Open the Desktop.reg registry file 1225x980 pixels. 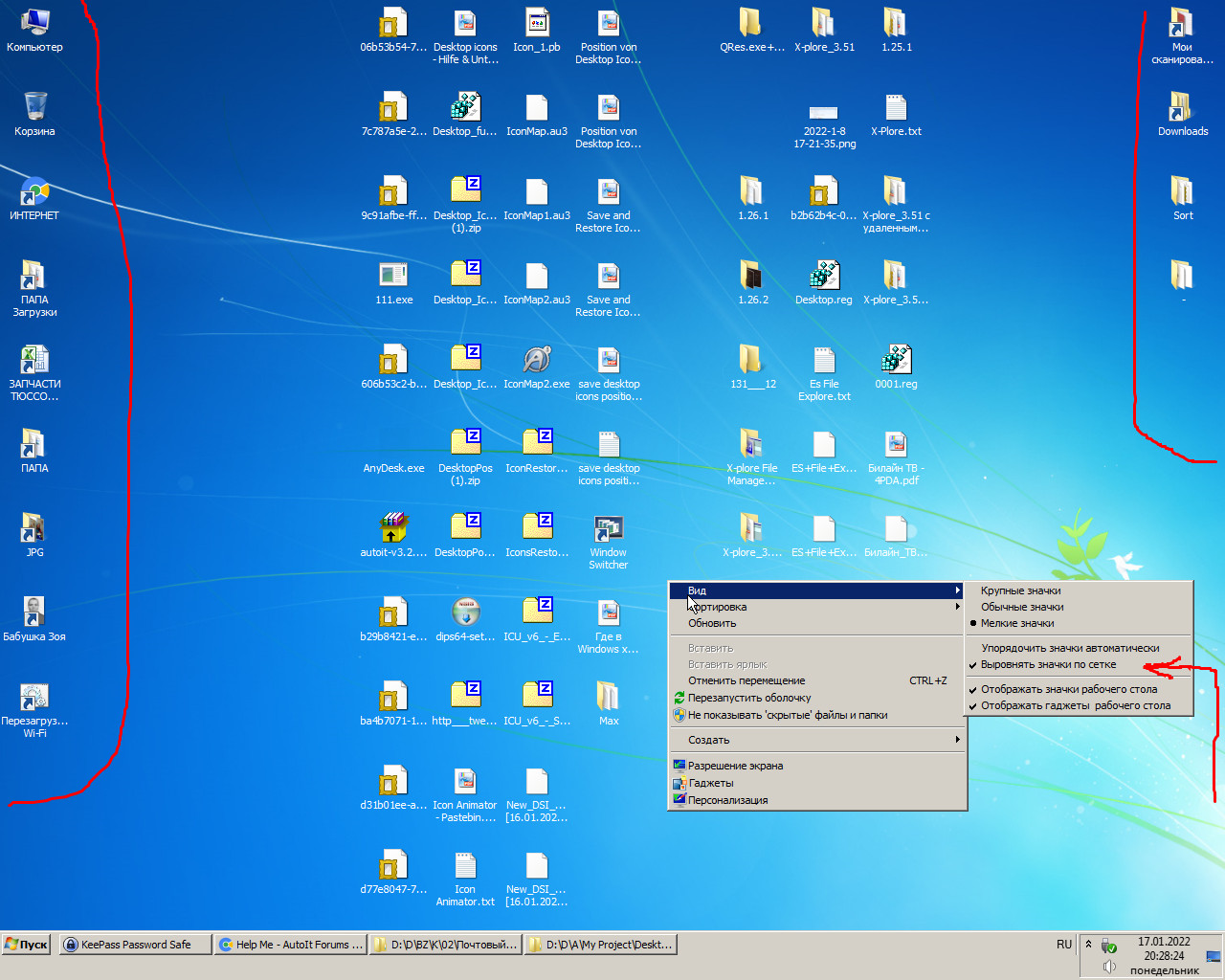click(x=823, y=275)
